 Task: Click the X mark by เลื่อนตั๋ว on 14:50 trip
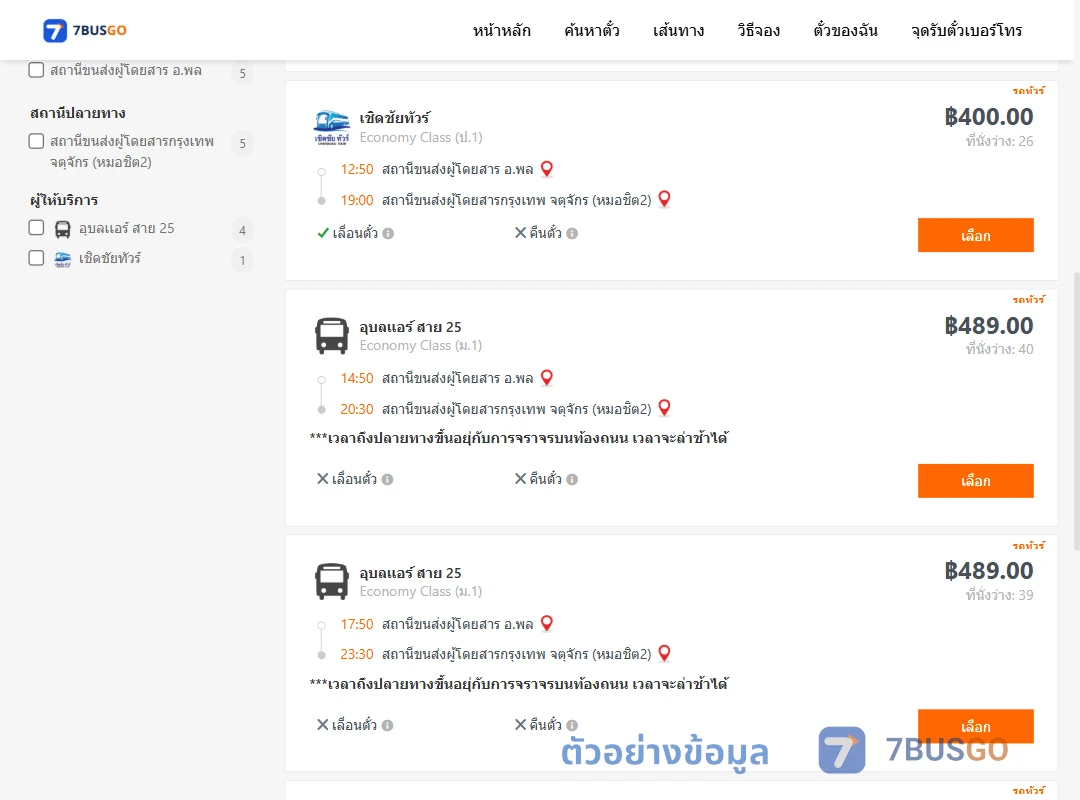pos(322,478)
